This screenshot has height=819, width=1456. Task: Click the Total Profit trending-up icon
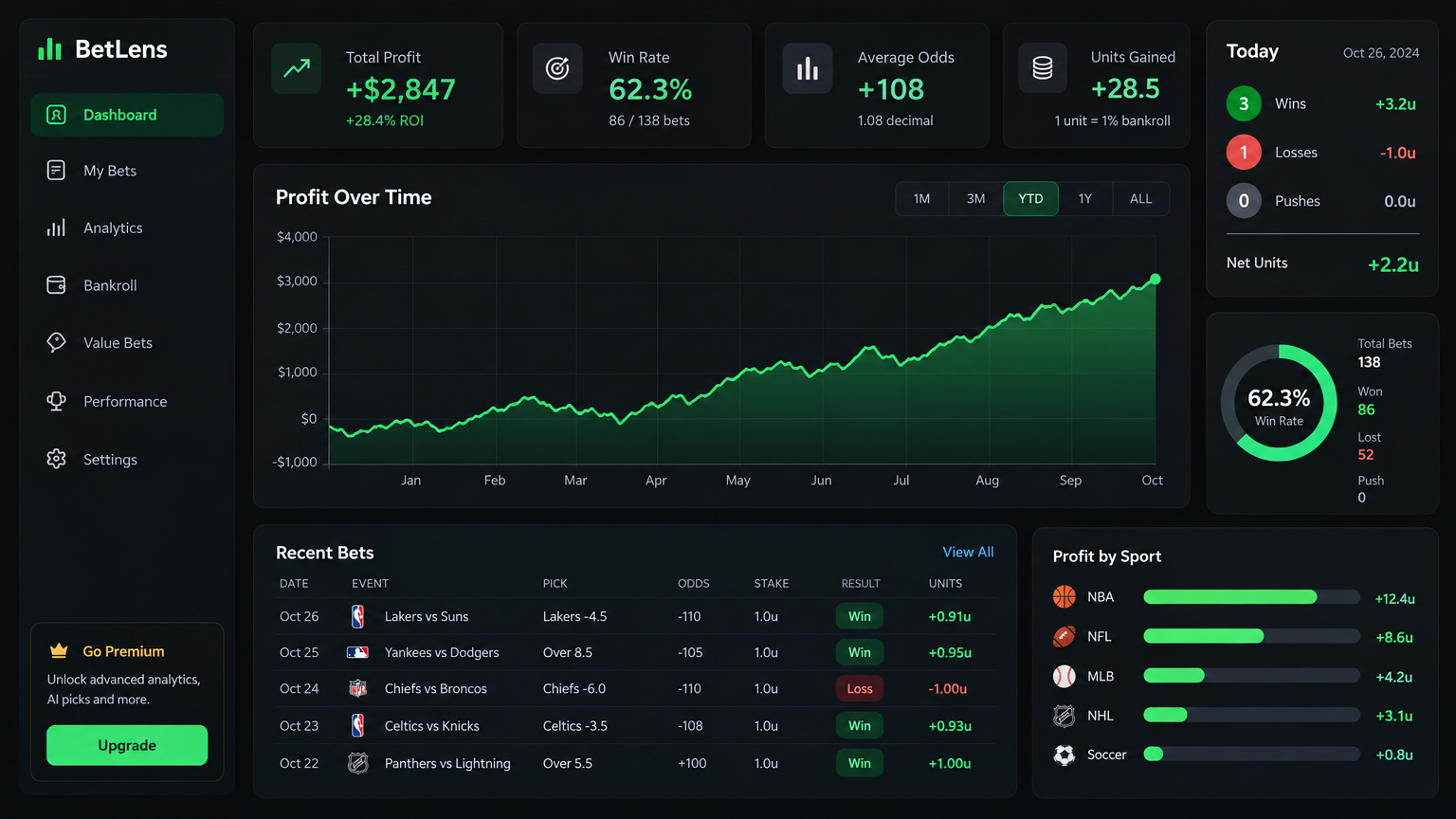pos(297,68)
